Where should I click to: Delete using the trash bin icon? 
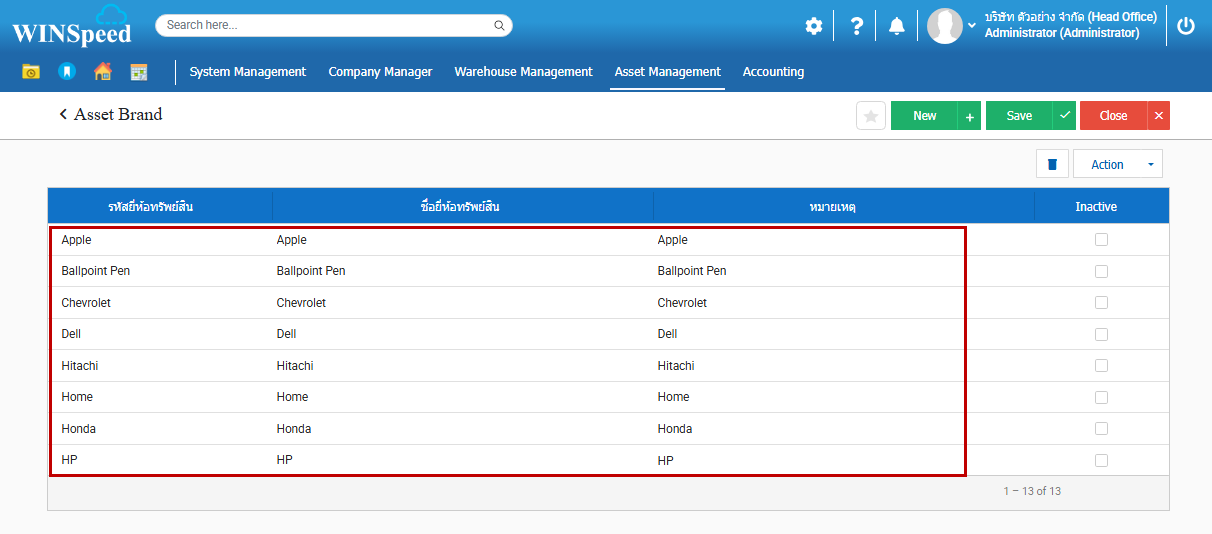(x=1052, y=164)
